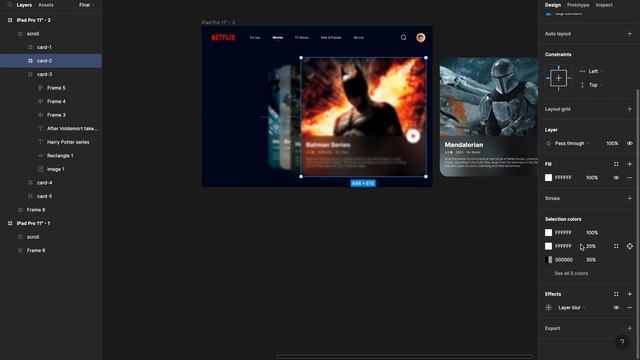Screen dimensions: 640x360
Task: Click the frame icon of card-1 layer
Action: click(30, 47)
